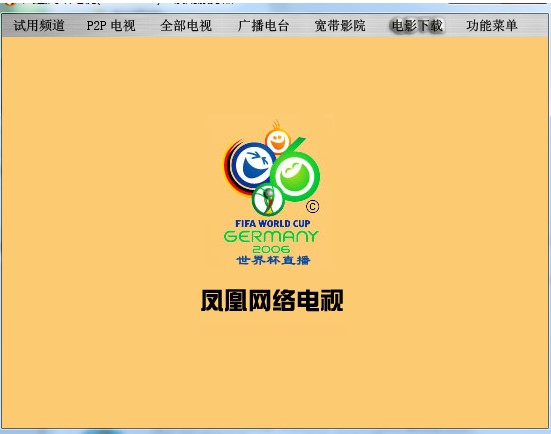Open the 试用频道 menu
Screen dimensions: 551x434
39,26
